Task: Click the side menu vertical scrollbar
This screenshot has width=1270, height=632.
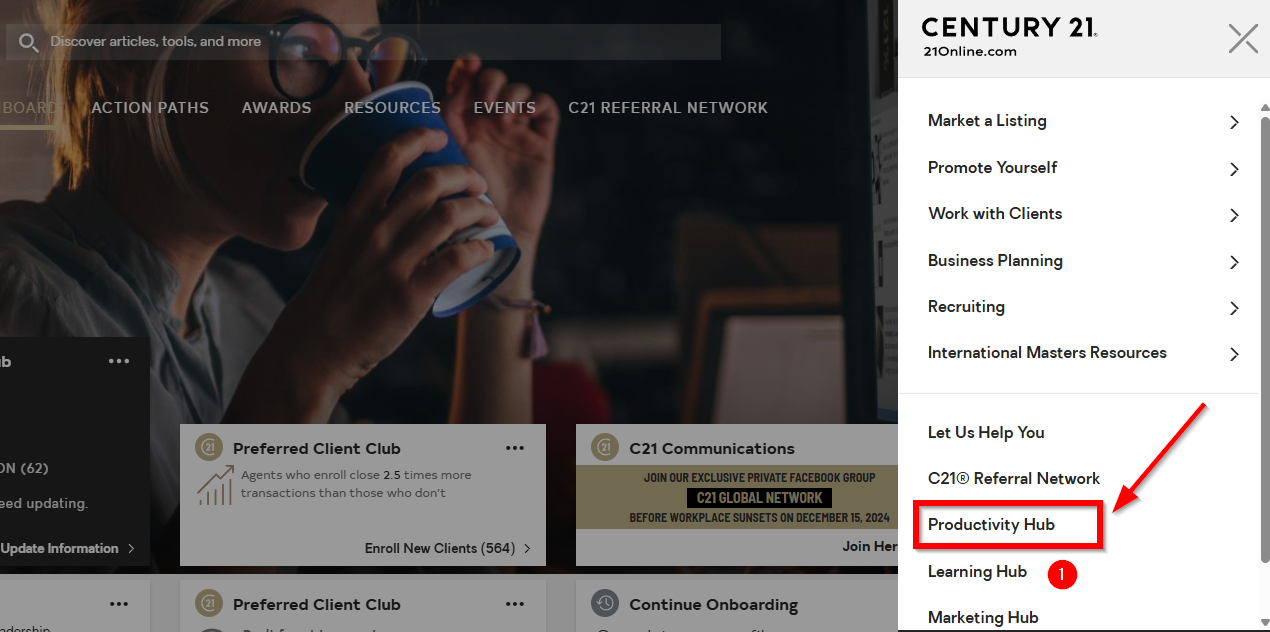Action: tap(1264, 330)
